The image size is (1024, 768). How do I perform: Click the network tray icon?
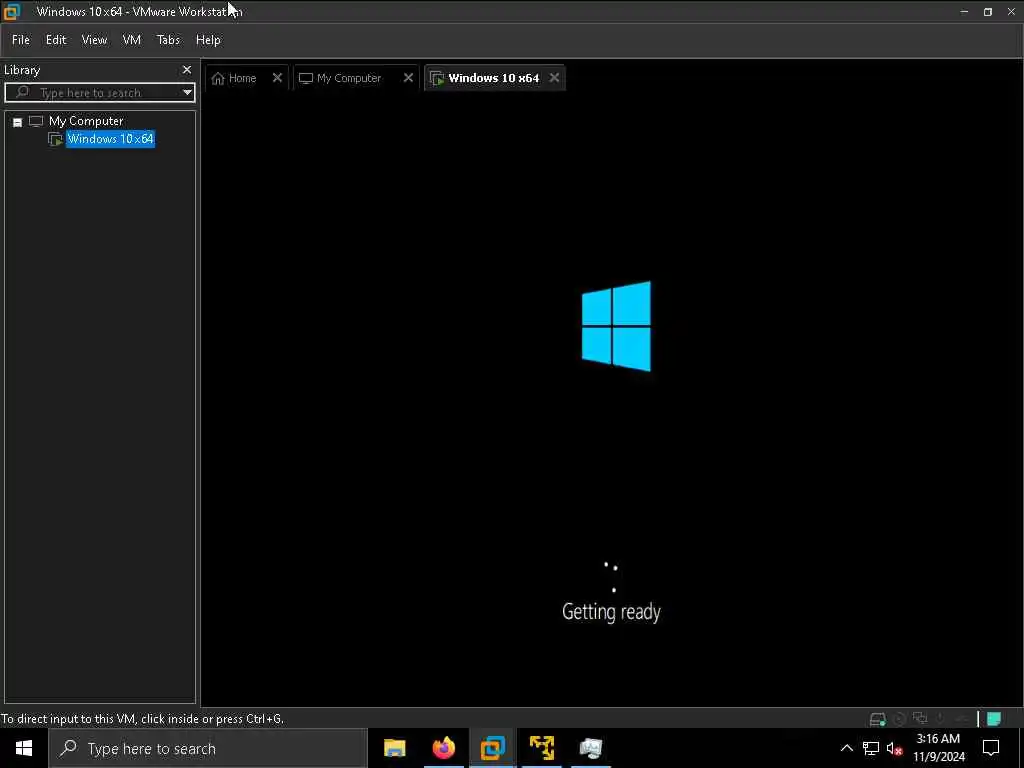point(871,748)
